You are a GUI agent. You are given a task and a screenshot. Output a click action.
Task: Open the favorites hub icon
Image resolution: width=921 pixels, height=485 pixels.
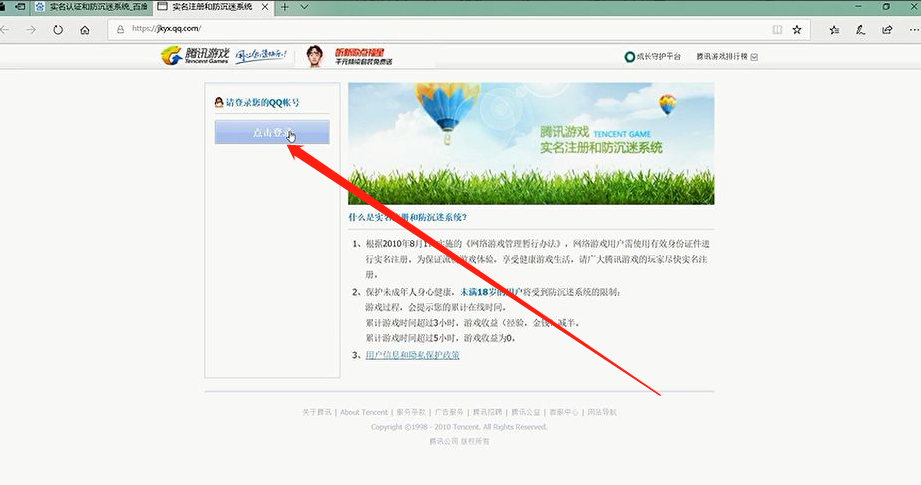(x=834, y=29)
